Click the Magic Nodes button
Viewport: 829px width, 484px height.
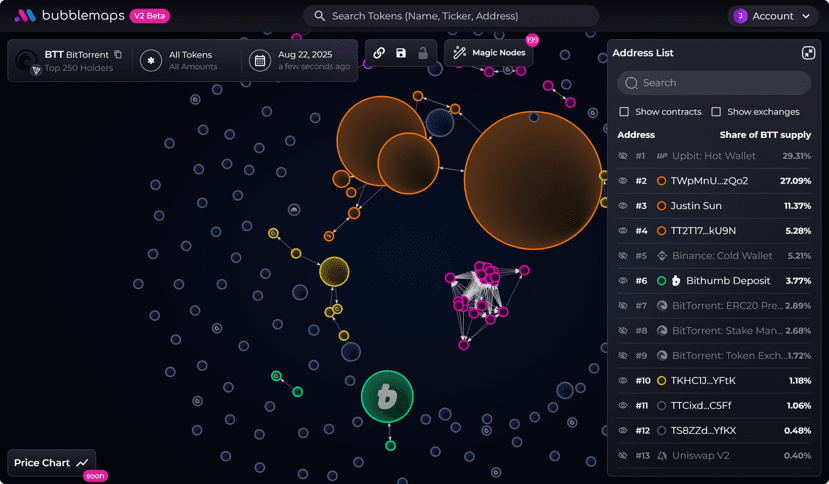tap(489, 53)
